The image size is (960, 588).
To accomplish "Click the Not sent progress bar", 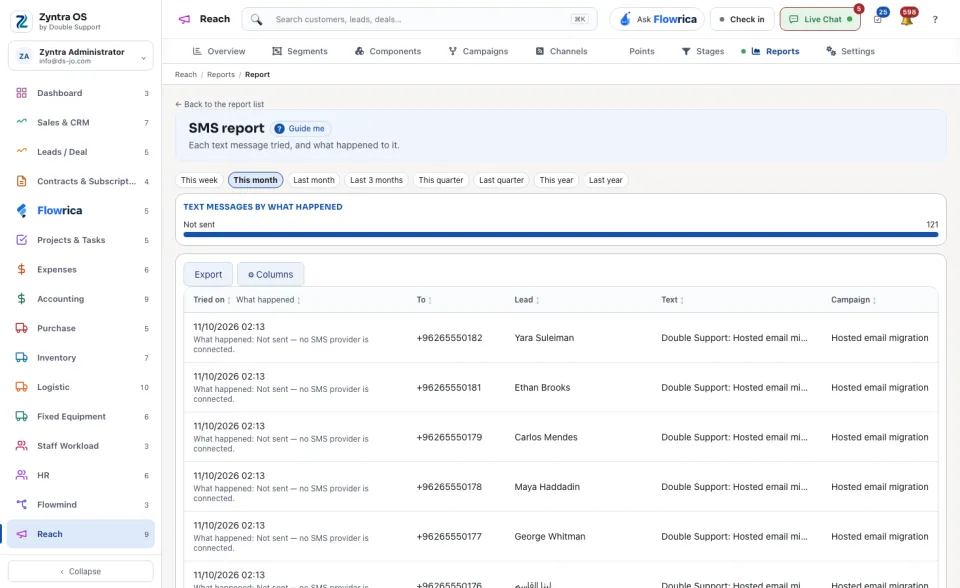I will (x=560, y=235).
